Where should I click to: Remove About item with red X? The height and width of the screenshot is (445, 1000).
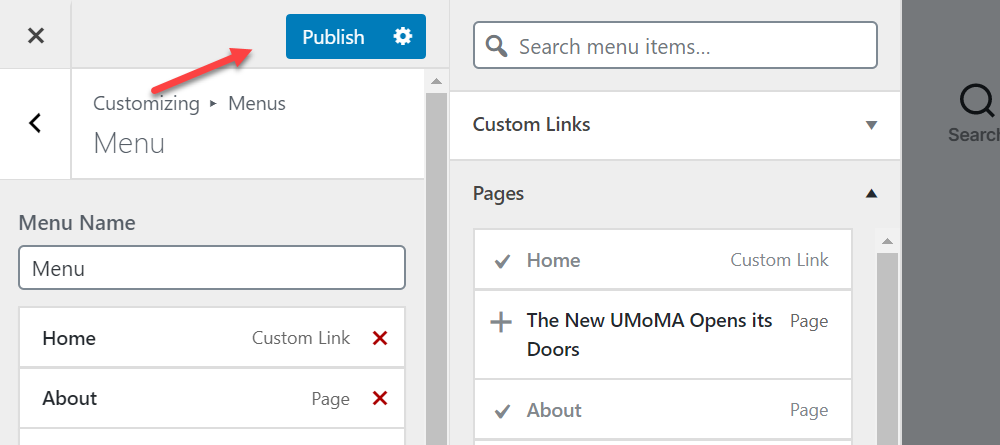(380, 398)
